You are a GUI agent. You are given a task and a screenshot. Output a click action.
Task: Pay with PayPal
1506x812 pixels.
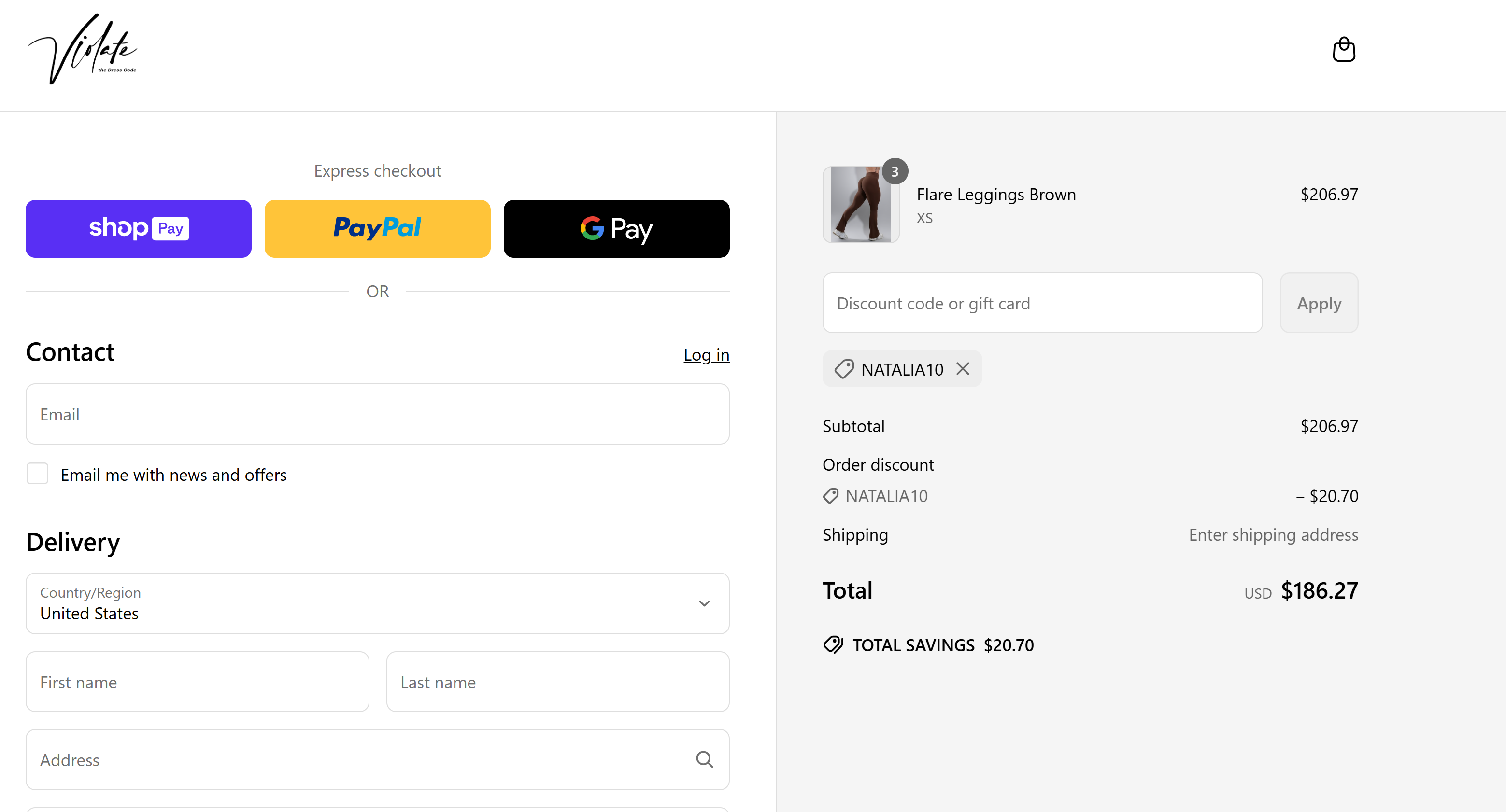point(377,228)
